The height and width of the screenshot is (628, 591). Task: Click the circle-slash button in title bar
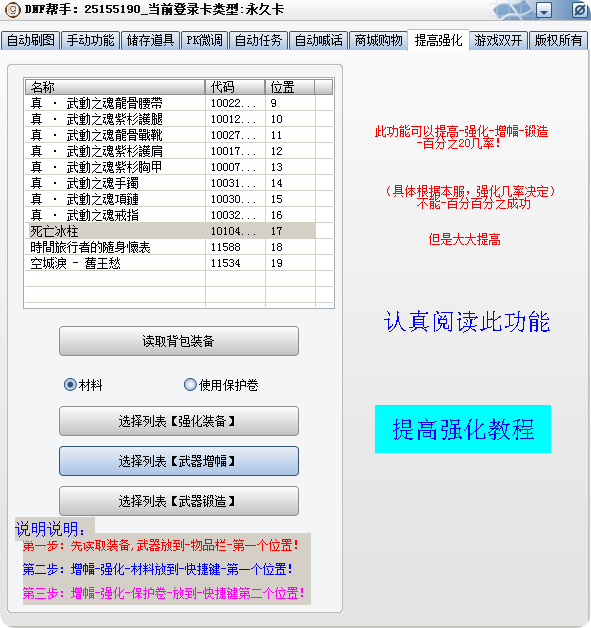coord(579,10)
